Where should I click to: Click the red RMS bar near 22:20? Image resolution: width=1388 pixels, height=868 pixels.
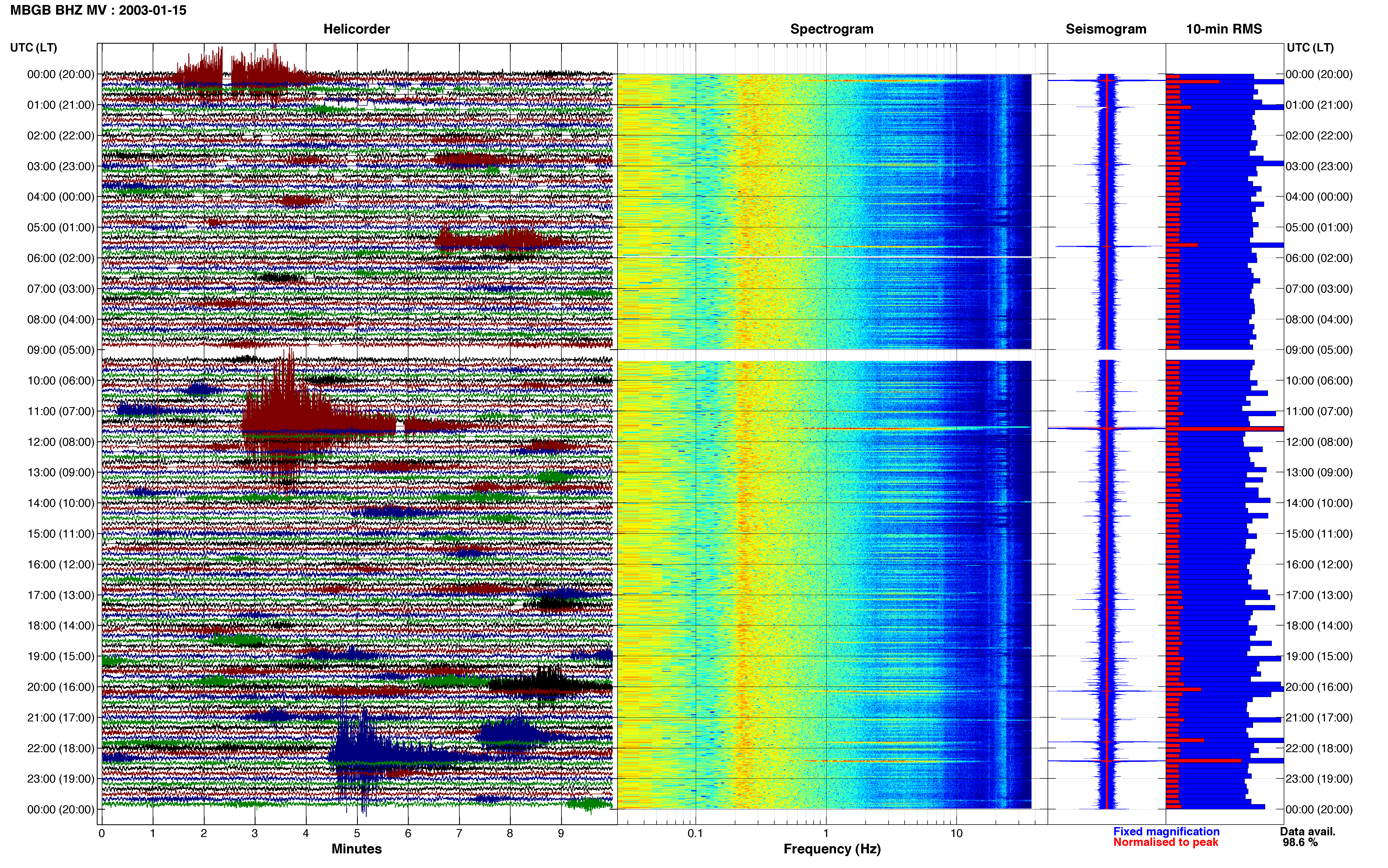pyautogui.click(x=1203, y=761)
